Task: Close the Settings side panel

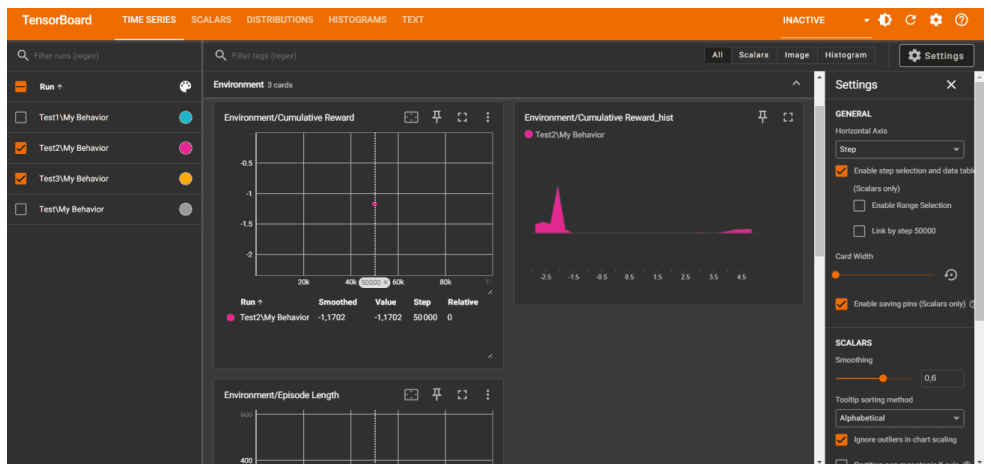Action: 951,85
